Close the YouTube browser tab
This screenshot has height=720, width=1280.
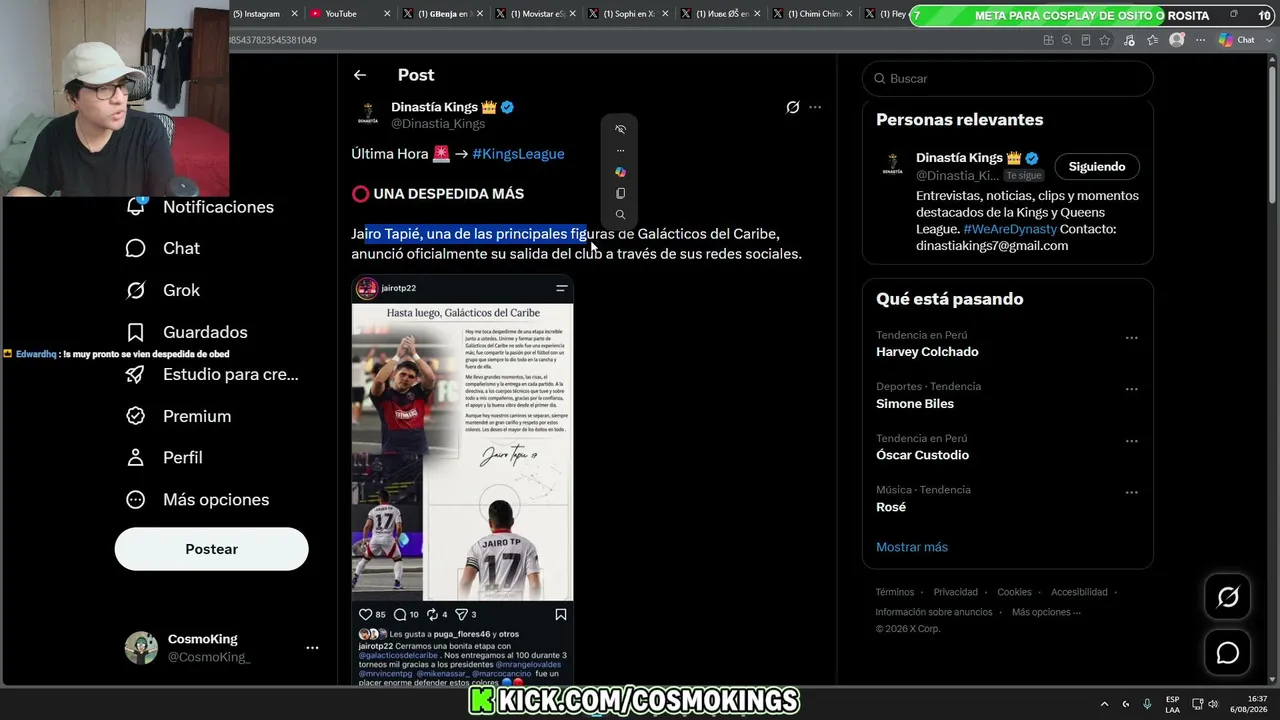pyautogui.click(x=386, y=14)
